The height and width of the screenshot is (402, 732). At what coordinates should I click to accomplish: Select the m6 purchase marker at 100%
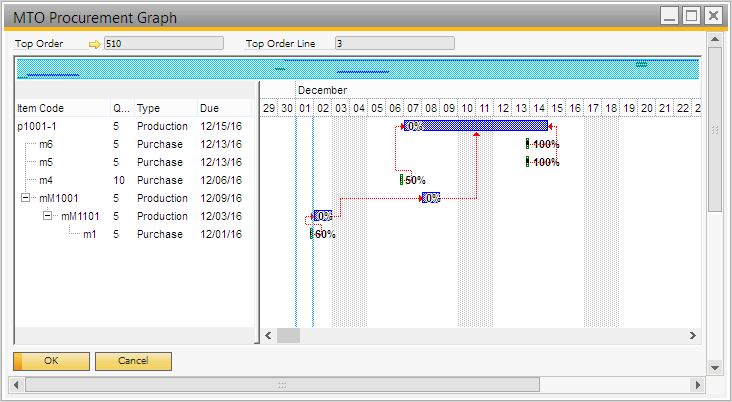click(x=528, y=144)
